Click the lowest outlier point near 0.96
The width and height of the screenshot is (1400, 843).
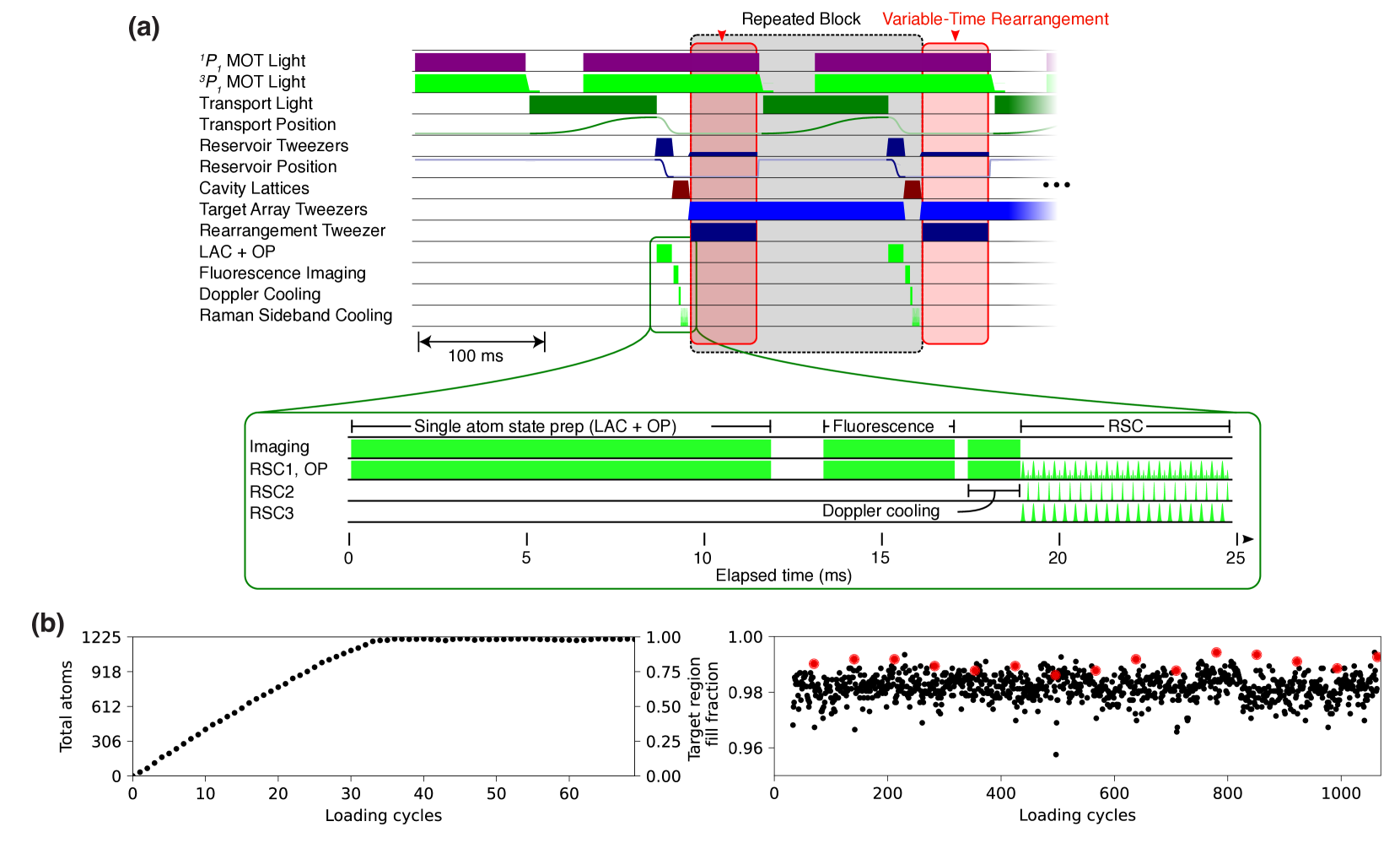[1056, 754]
